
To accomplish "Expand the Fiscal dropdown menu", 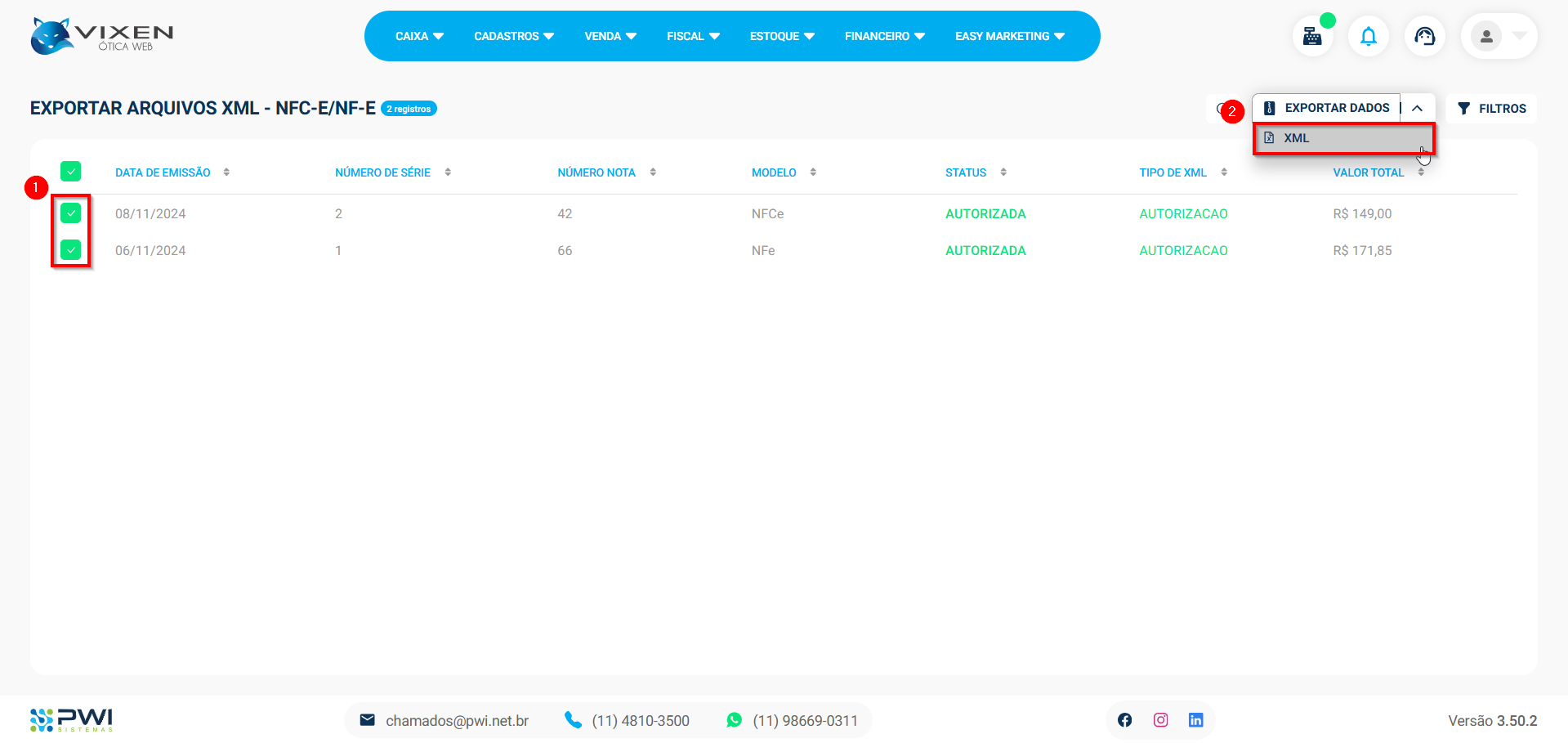I will click(693, 36).
